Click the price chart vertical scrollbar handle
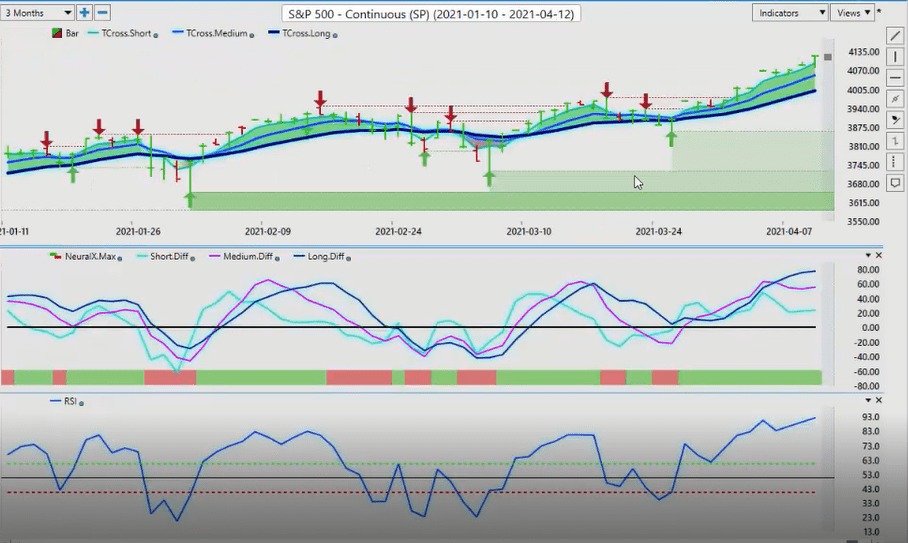 828,57
